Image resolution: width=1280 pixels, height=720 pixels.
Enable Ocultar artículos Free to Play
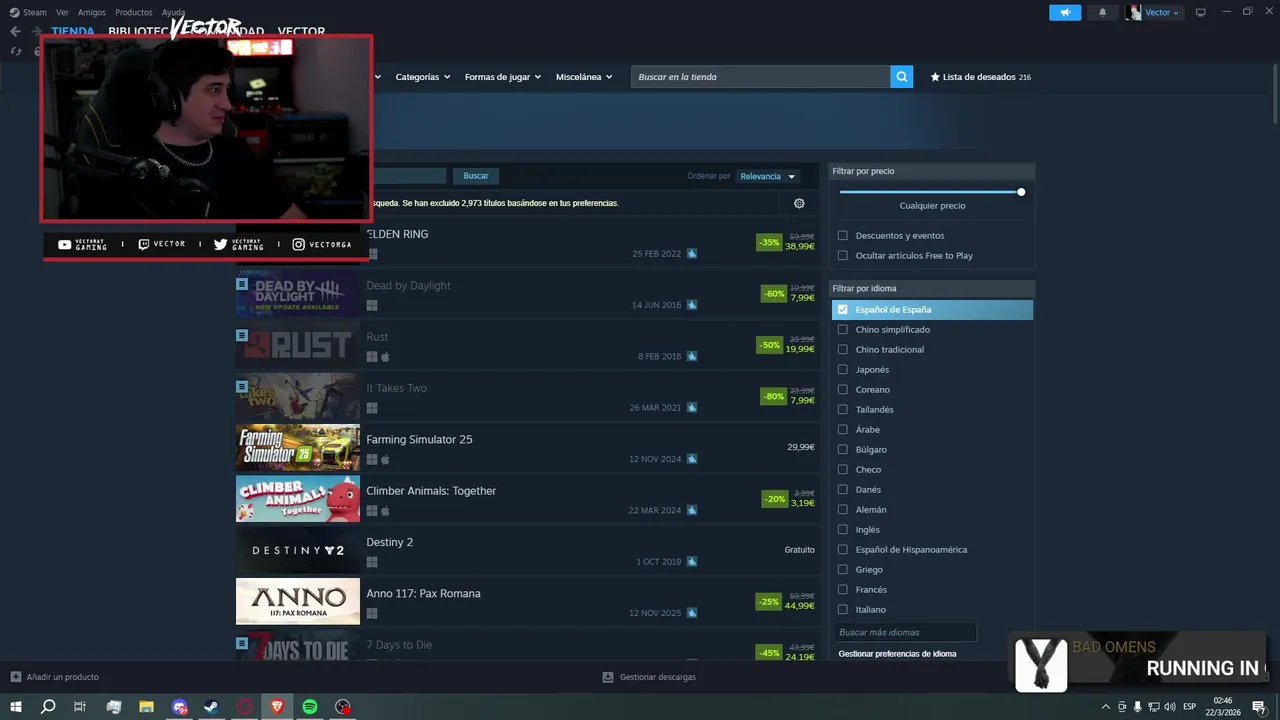tap(842, 256)
